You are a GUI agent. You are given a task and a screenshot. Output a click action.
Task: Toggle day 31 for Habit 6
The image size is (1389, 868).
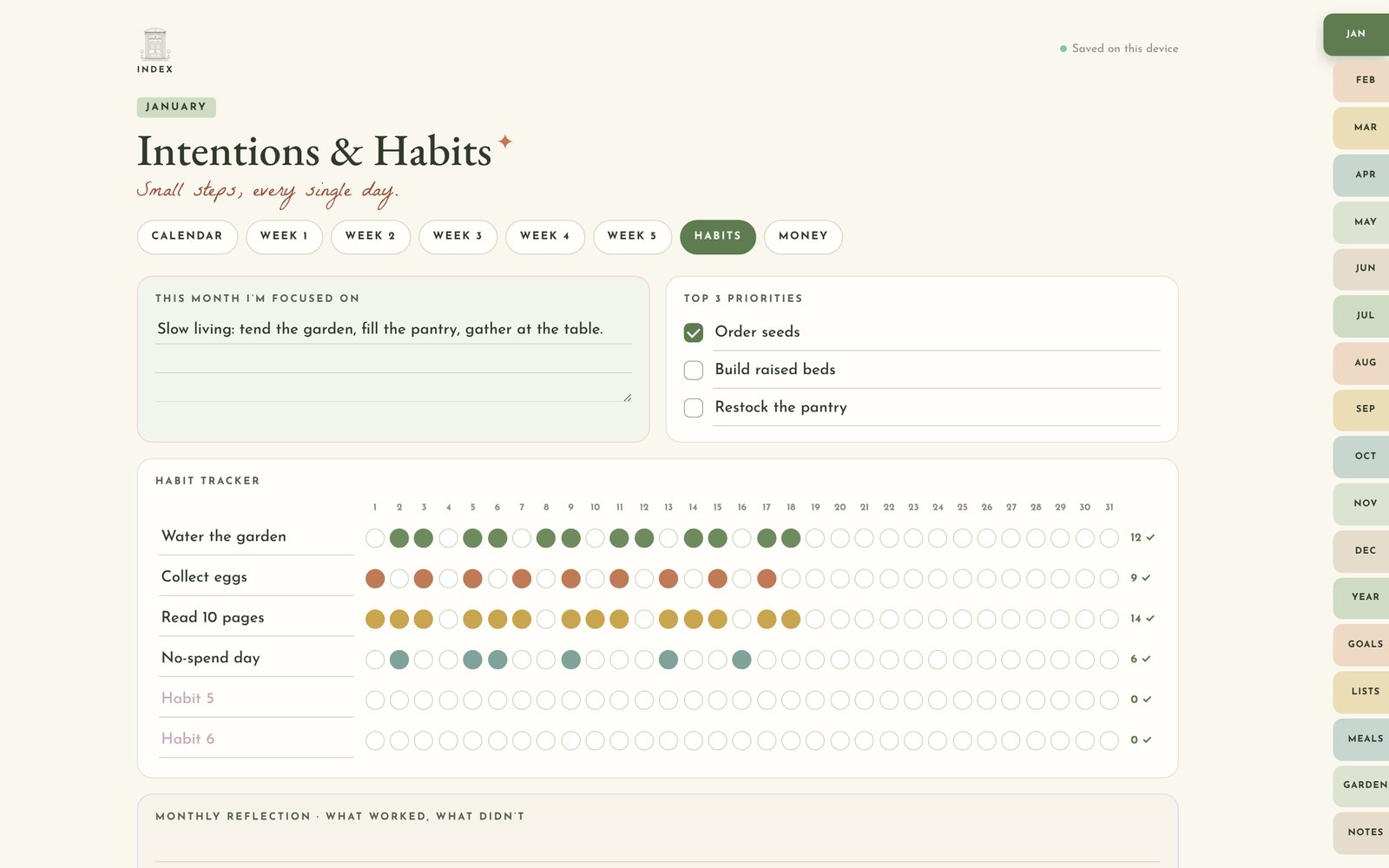coord(1109,740)
